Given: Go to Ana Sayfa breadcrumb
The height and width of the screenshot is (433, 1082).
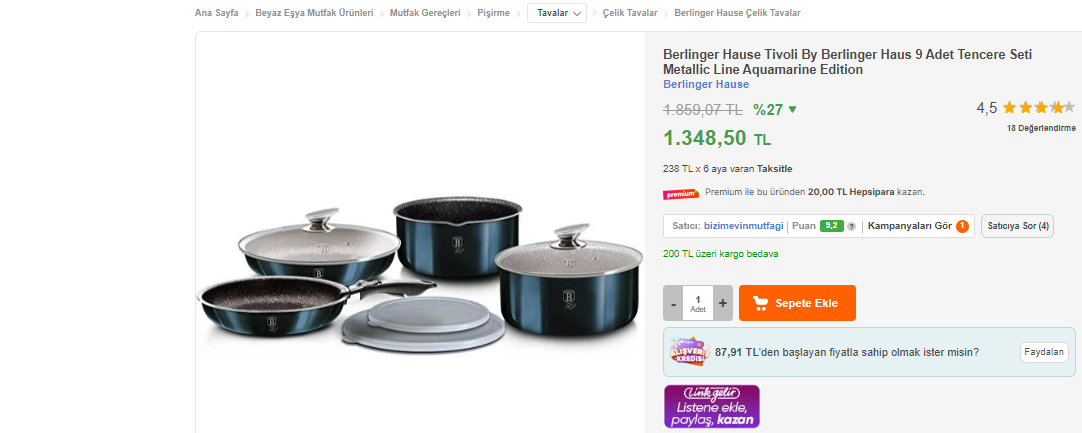Looking at the screenshot, I should coord(217,13).
